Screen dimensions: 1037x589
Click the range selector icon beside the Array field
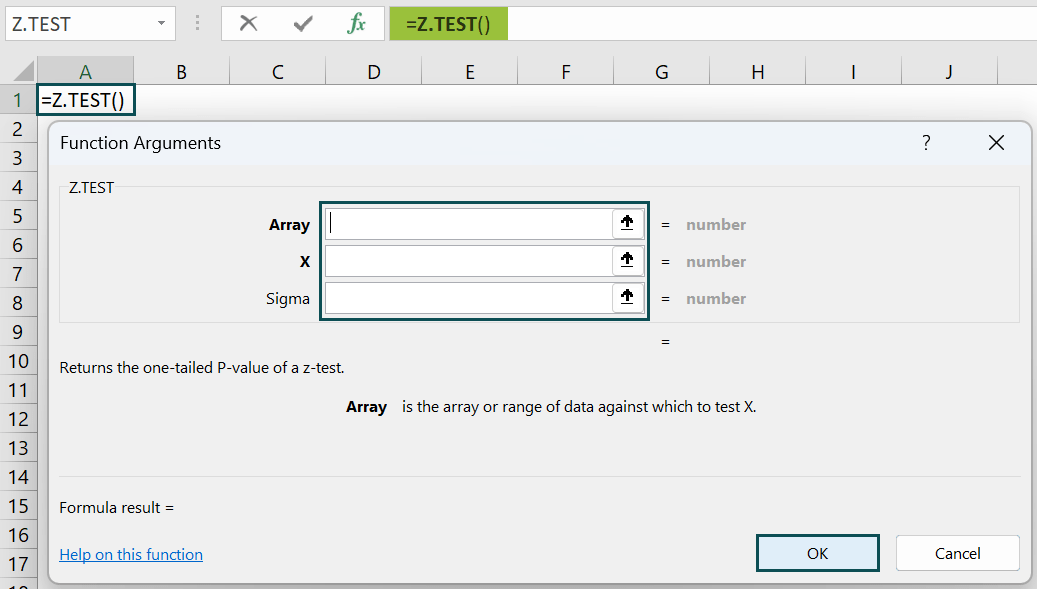627,223
